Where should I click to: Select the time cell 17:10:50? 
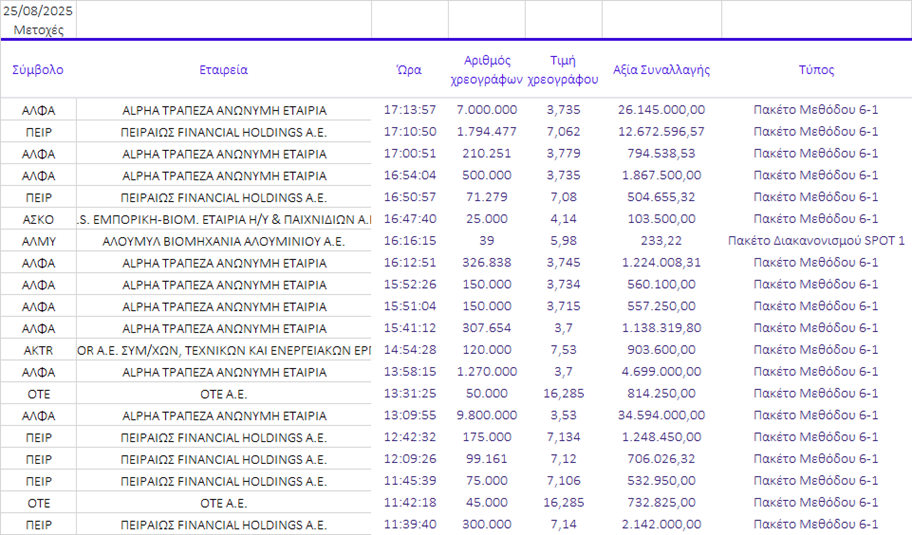point(409,132)
